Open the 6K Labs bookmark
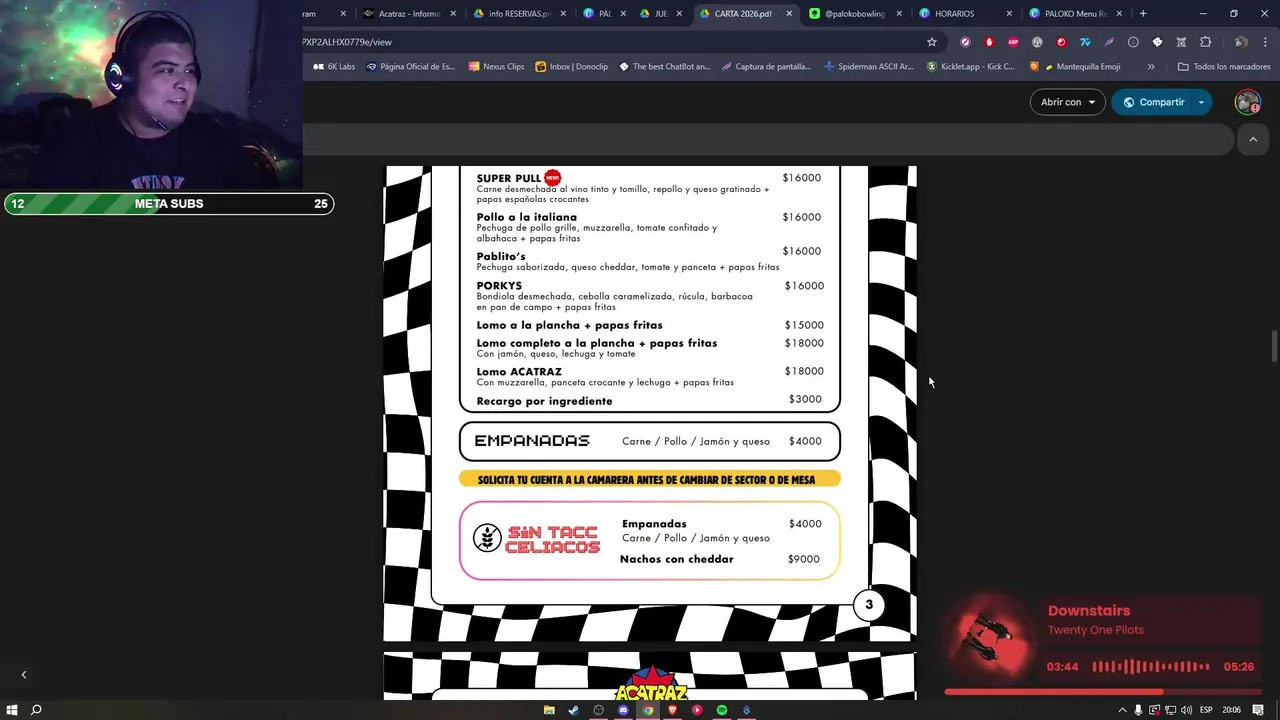Viewport: 1280px width, 720px height. 334,67
